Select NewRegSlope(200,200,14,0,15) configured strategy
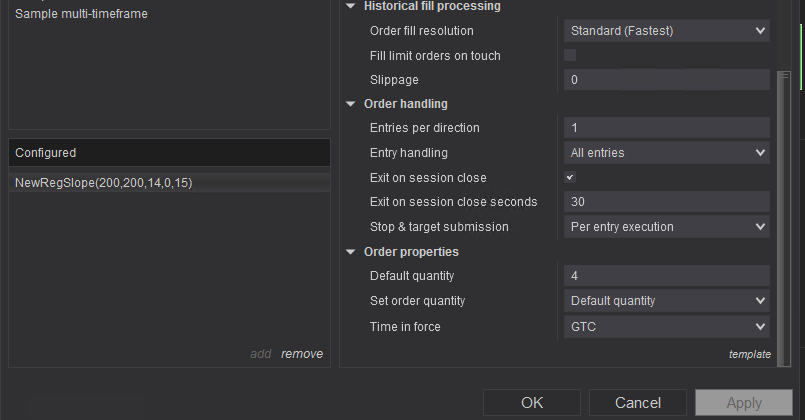 point(103,183)
